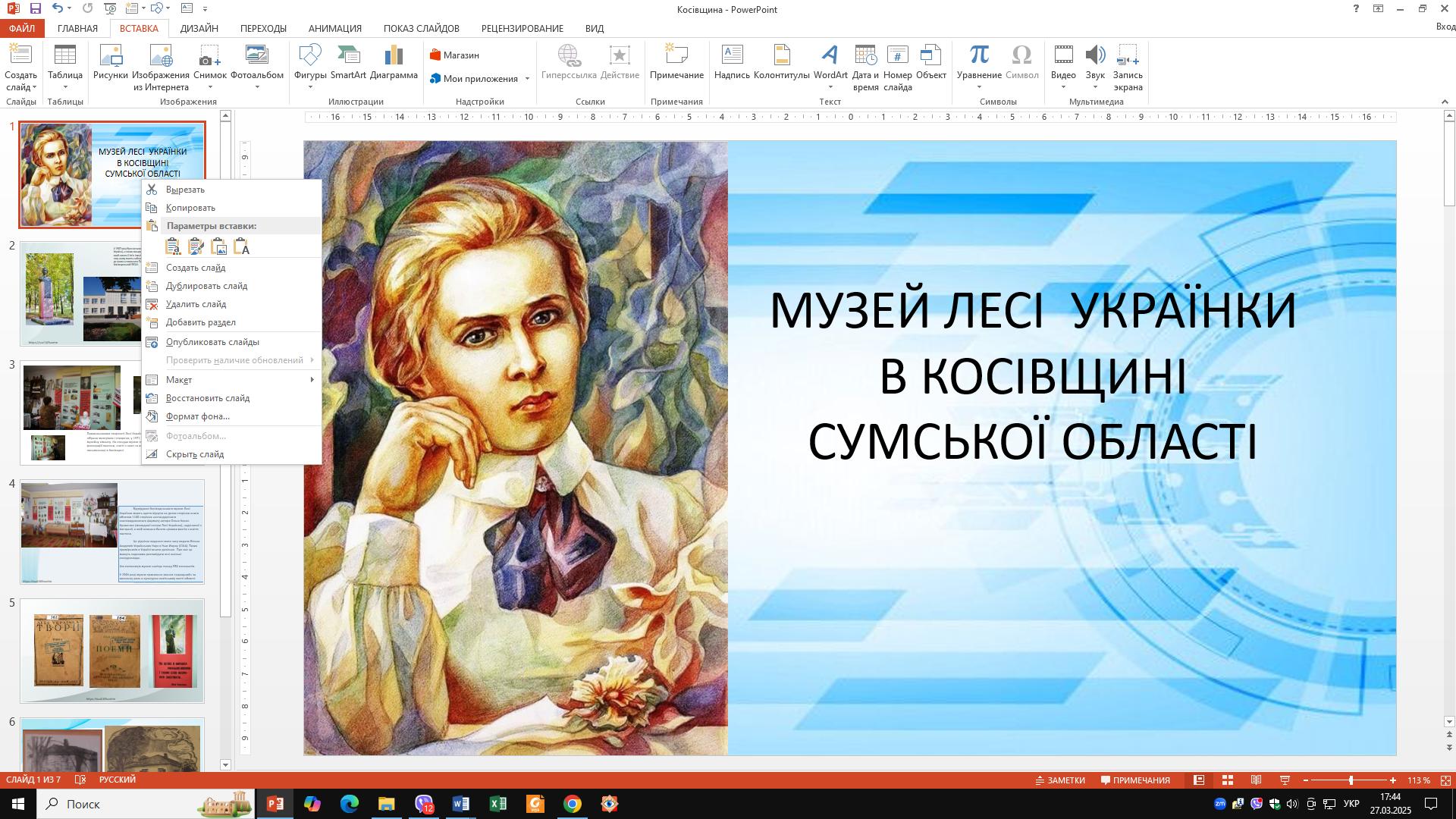Choose Копировать in context menu
Screen dimensions: 1456x819
point(231,208)
